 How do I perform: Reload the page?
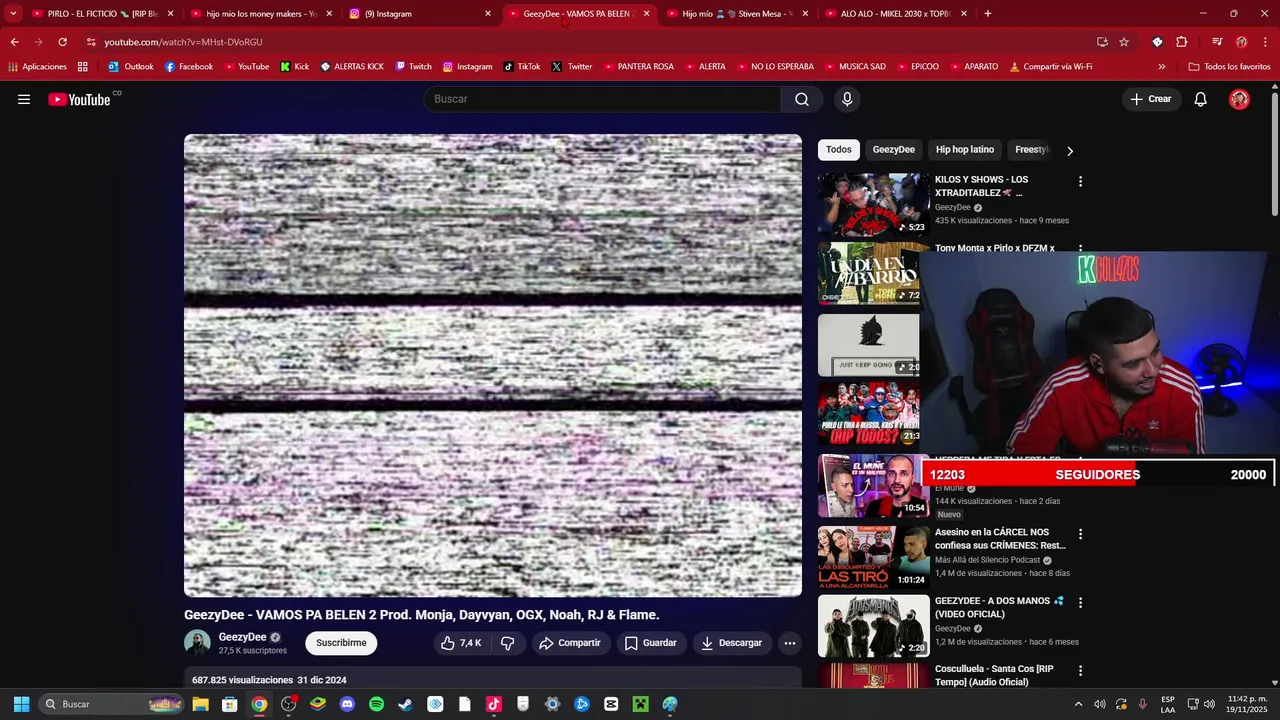tap(62, 42)
